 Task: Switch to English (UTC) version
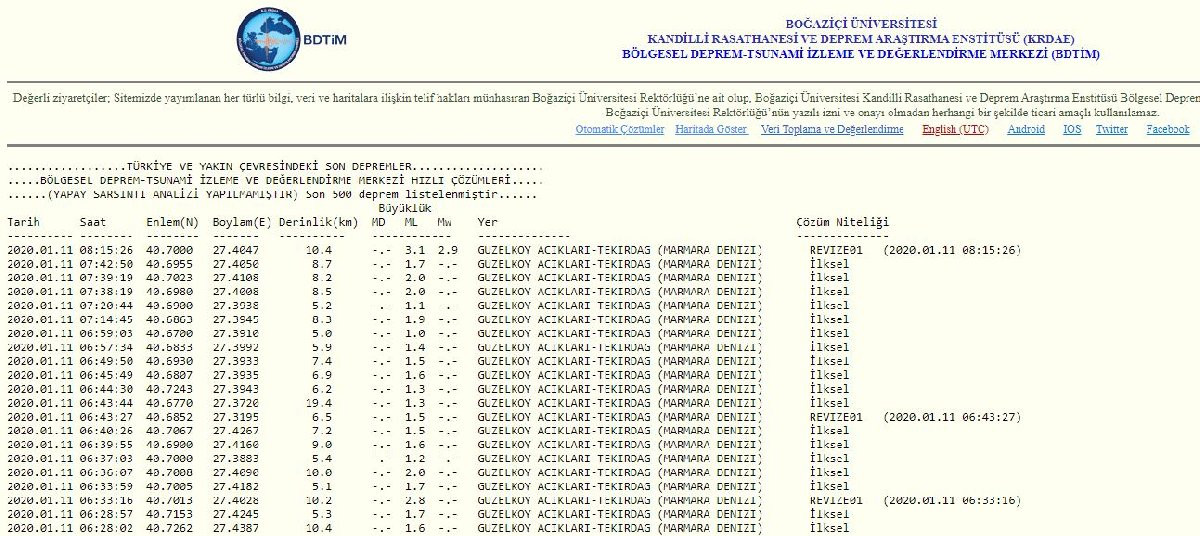pos(956,129)
